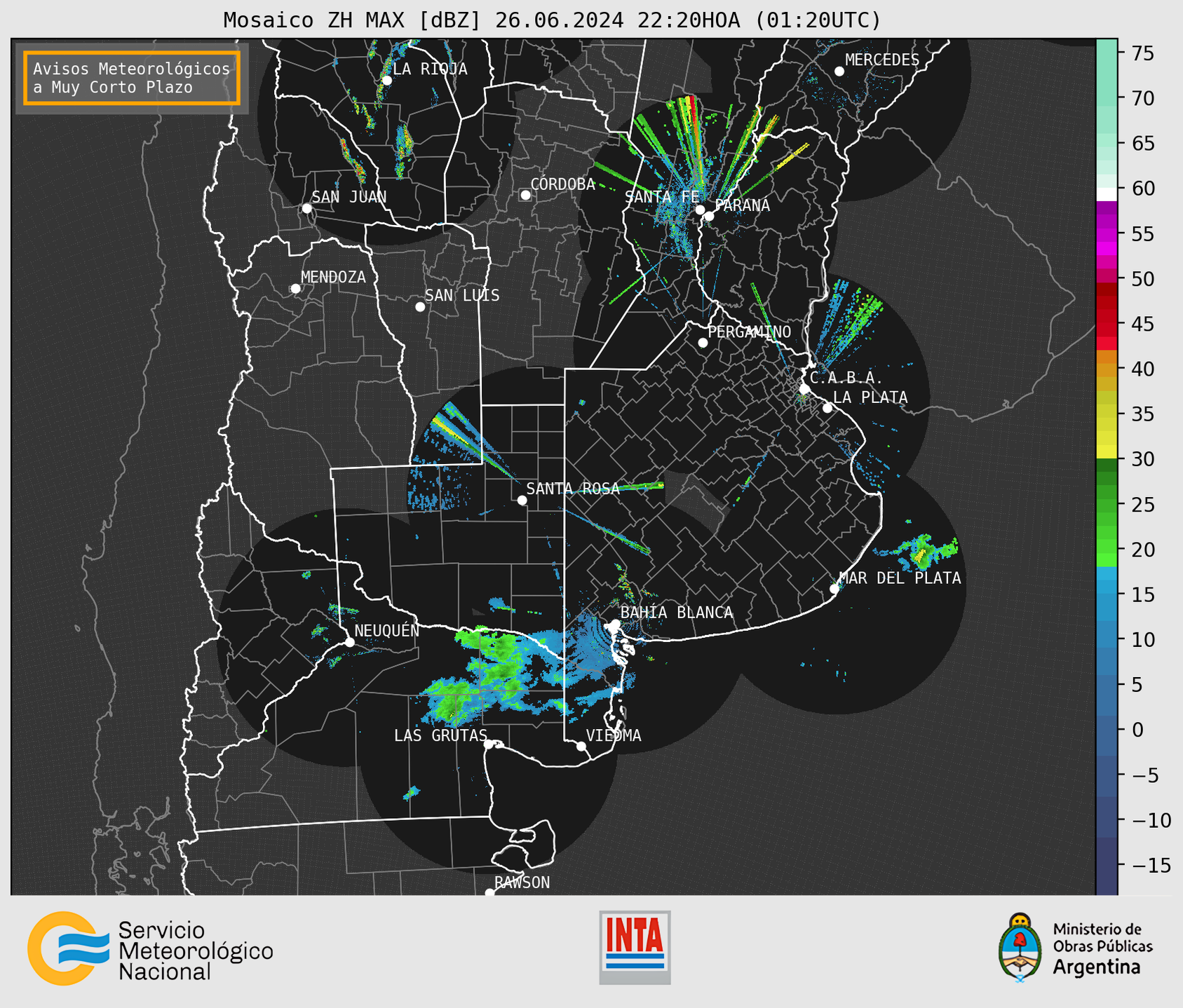Select the SAN LUIS city marker
Image resolution: width=1183 pixels, height=1008 pixels.
pyautogui.click(x=420, y=307)
